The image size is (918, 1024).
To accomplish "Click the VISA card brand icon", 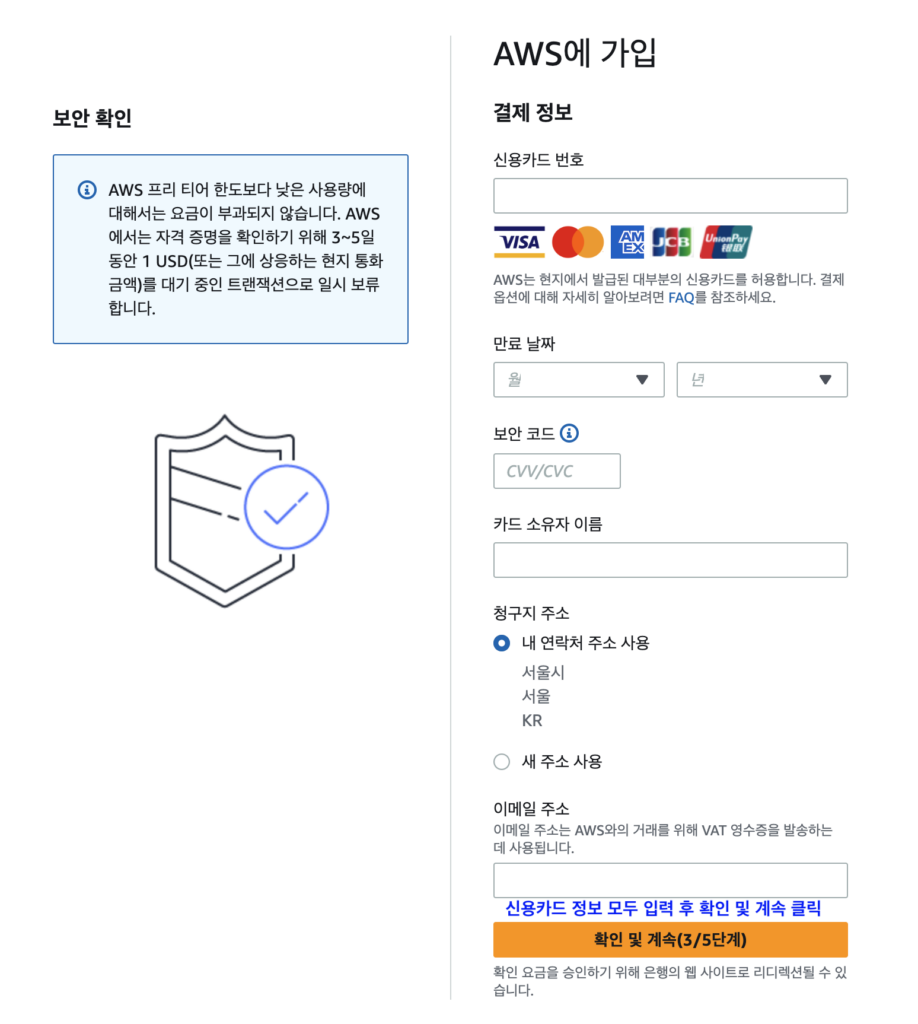I will (518, 242).
